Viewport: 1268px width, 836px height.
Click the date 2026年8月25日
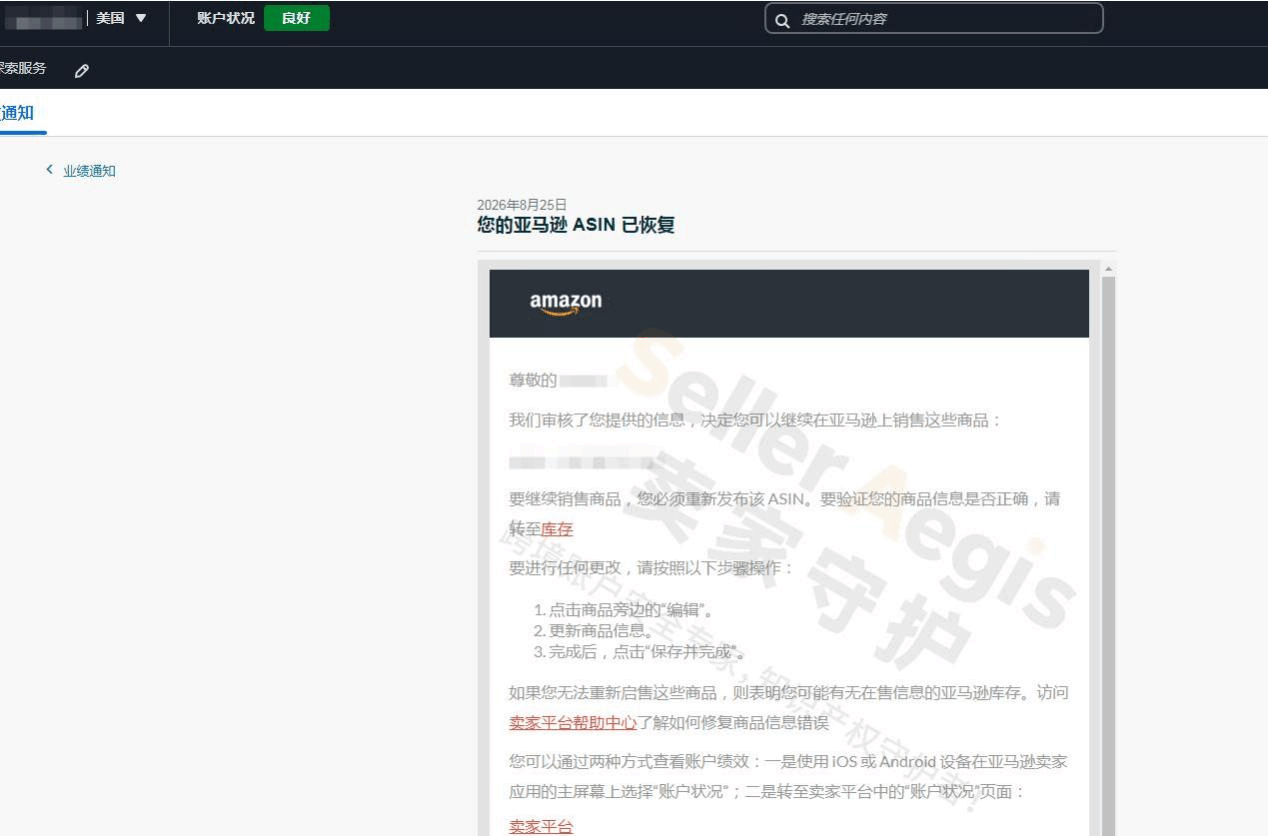(x=522, y=205)
